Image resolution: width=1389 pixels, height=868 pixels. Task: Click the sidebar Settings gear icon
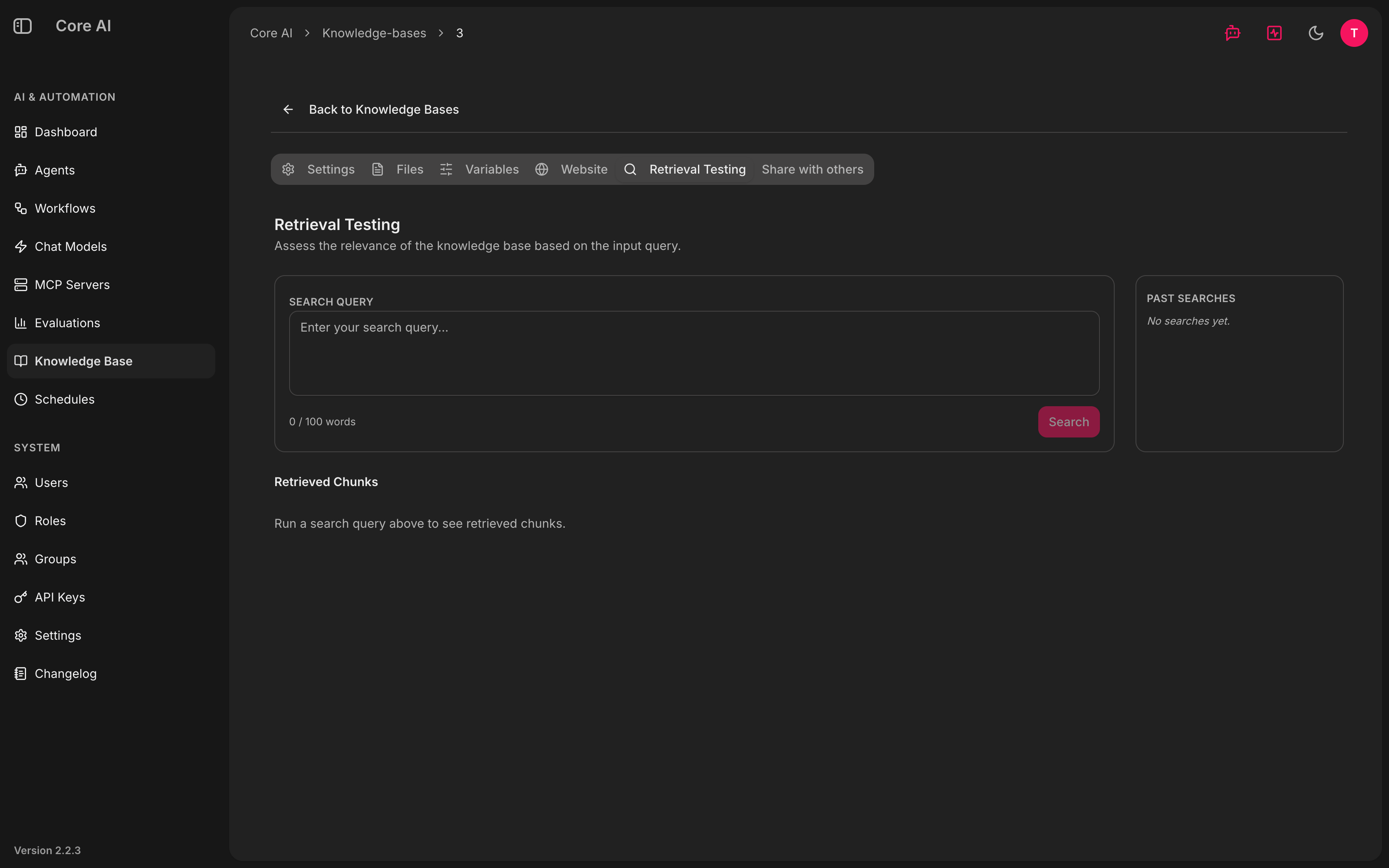pos(21,635)
